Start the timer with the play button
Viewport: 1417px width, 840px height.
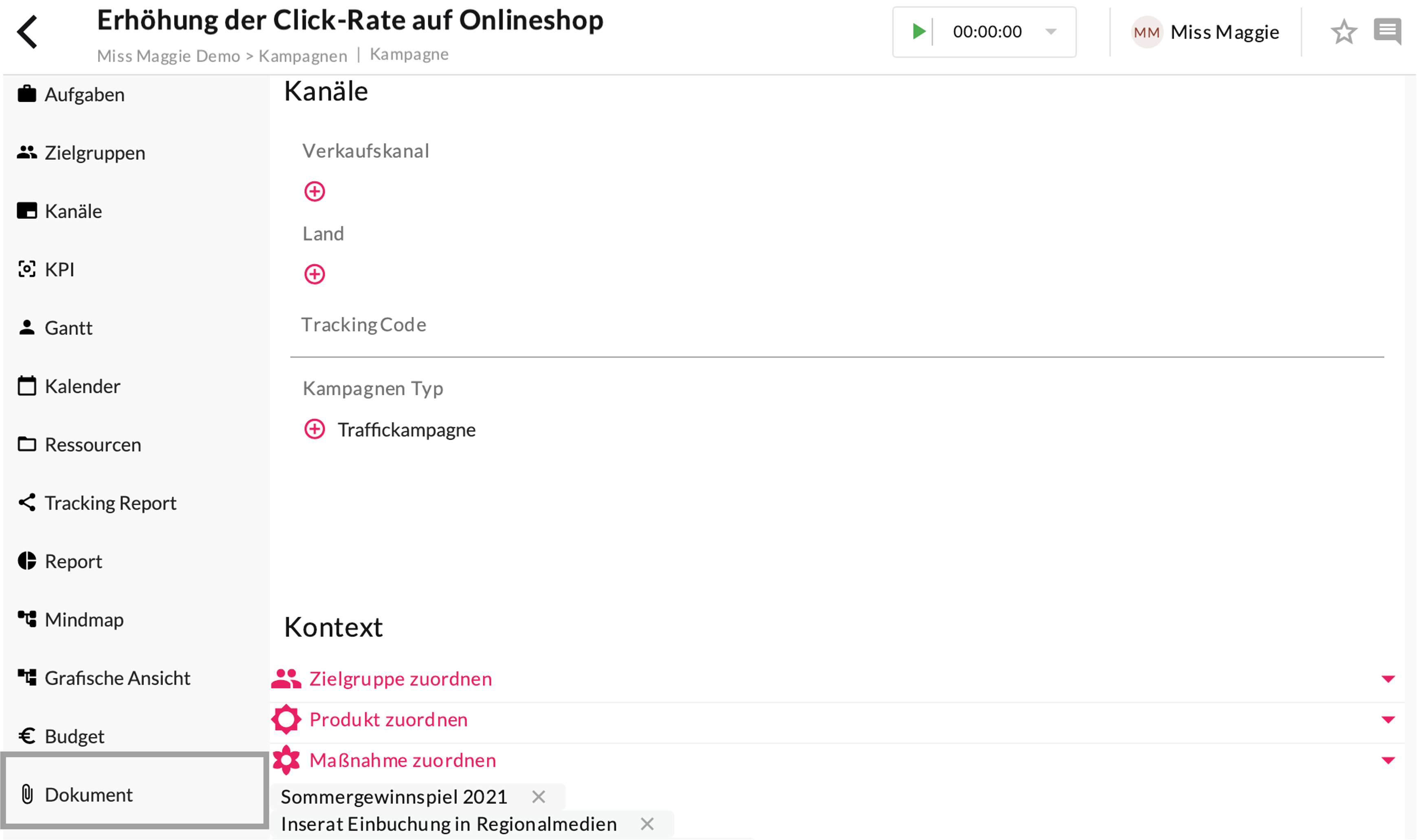pos(918,32)
